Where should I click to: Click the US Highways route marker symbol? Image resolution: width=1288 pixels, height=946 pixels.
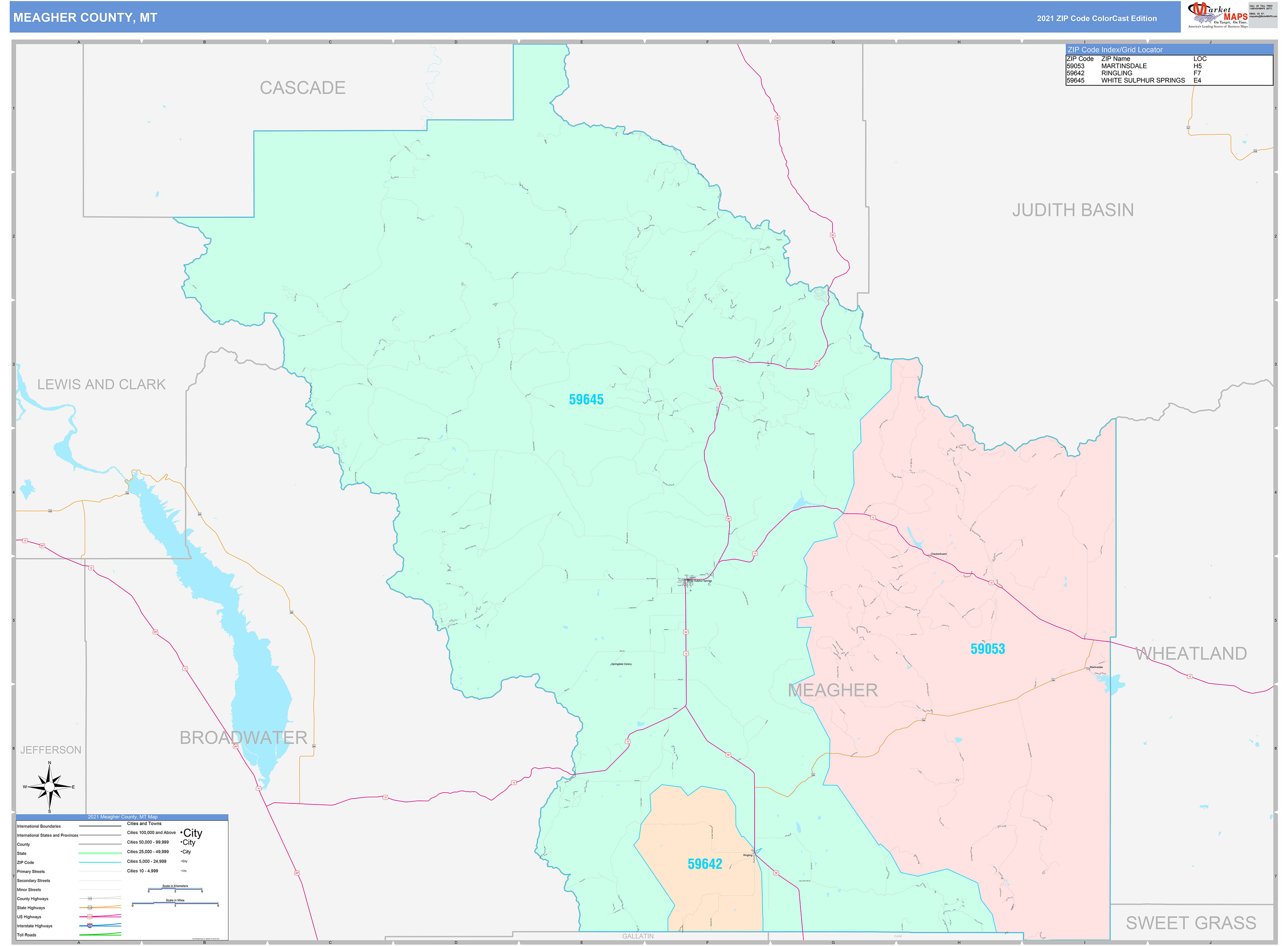coord(90,917)
